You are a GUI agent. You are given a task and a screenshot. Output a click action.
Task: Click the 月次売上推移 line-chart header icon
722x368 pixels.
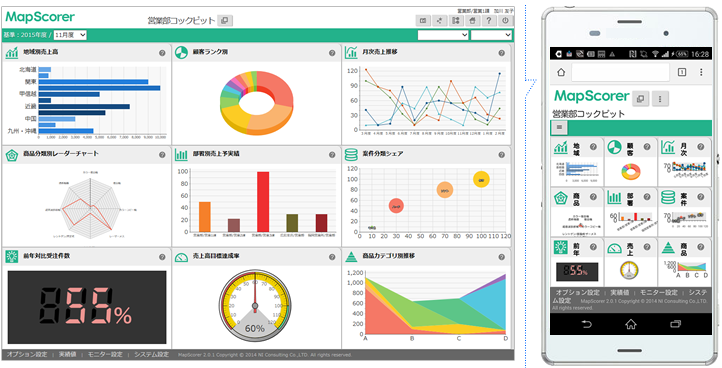pyautogui.click(x=351, y=53)
